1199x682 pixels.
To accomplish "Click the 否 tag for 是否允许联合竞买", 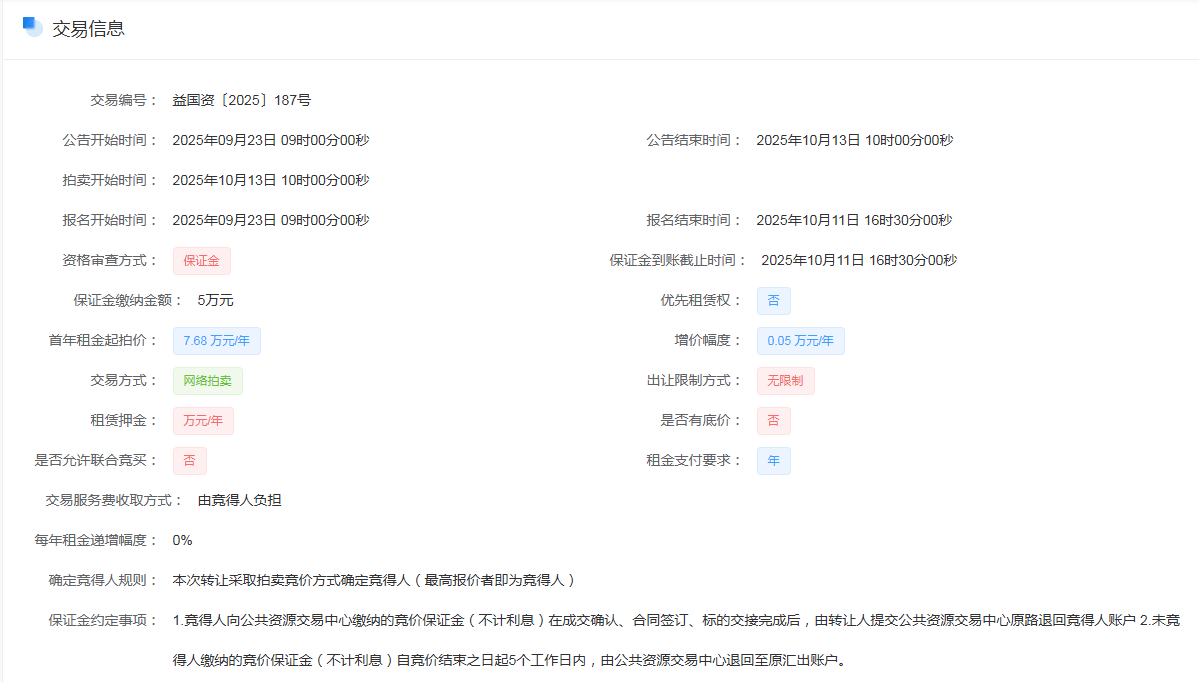I will pyautogui.click(x=189, y=461).
